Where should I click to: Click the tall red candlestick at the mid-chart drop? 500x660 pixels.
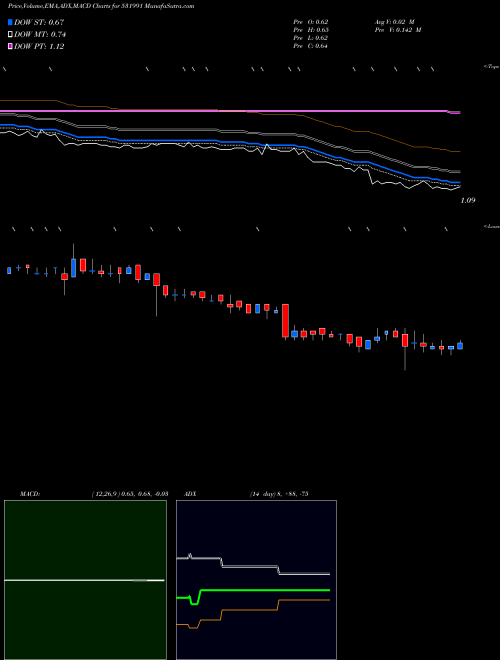[285, 321]
